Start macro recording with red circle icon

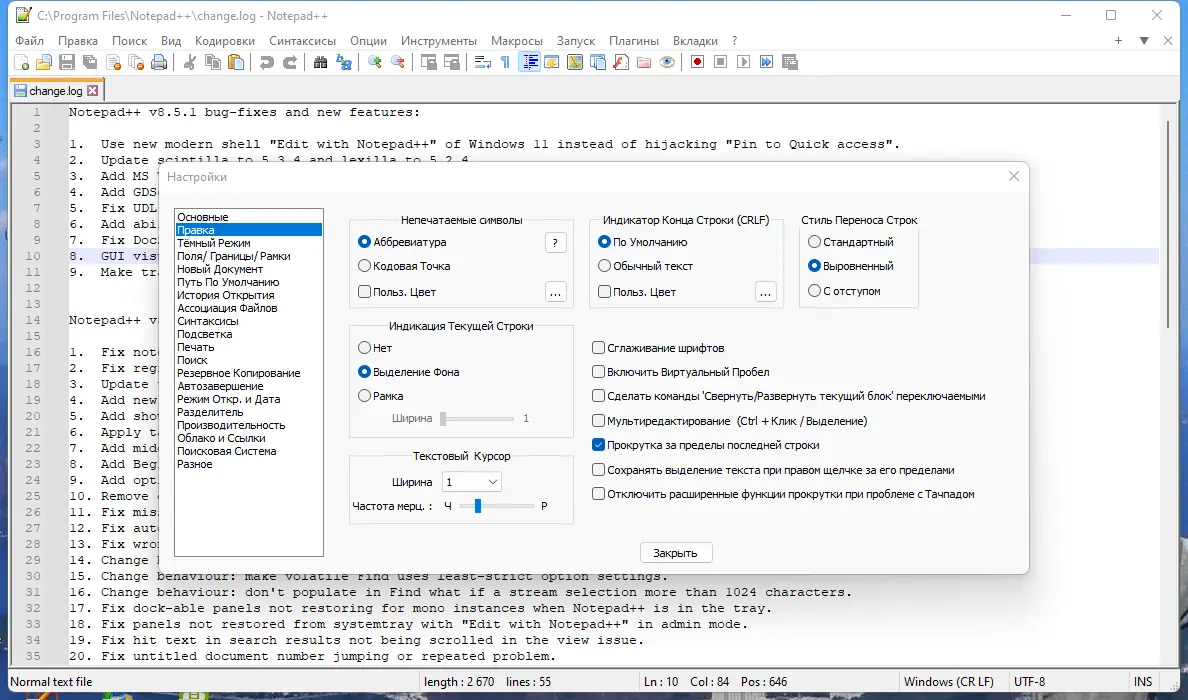(698, 62)
